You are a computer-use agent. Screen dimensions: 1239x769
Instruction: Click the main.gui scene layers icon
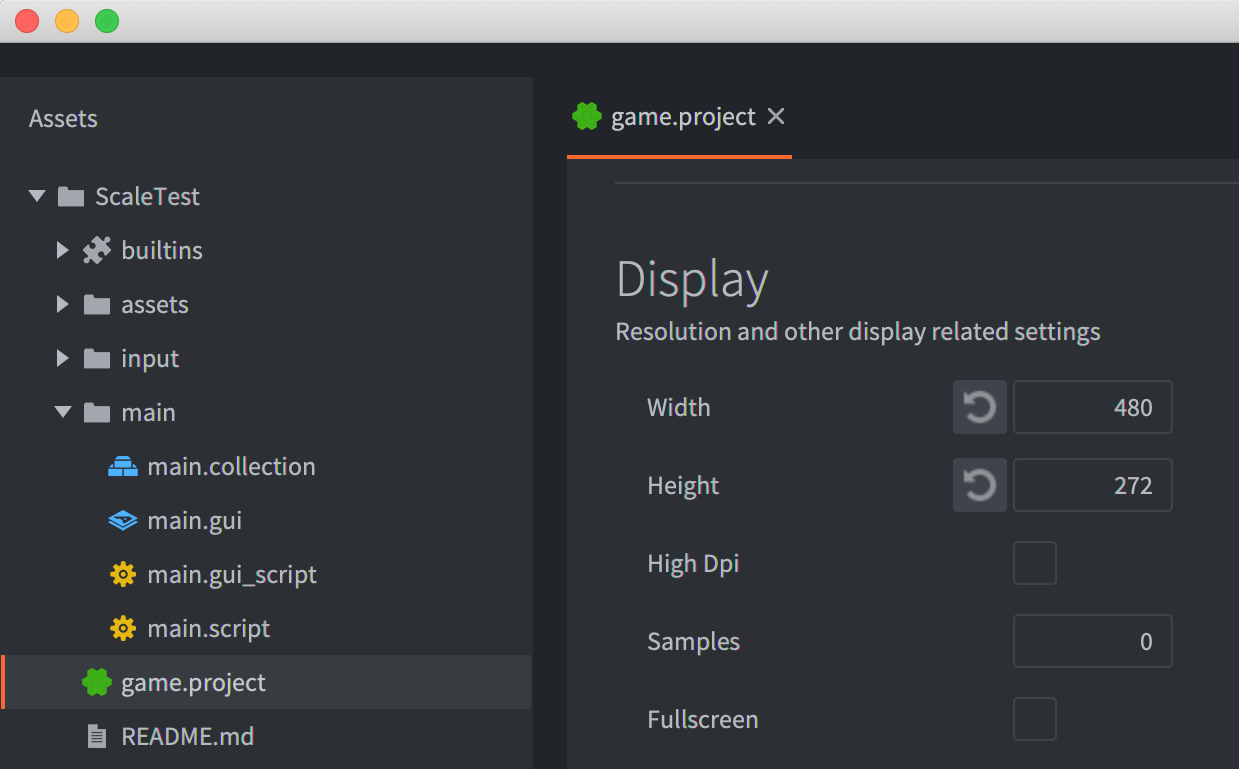coord(122,520)
